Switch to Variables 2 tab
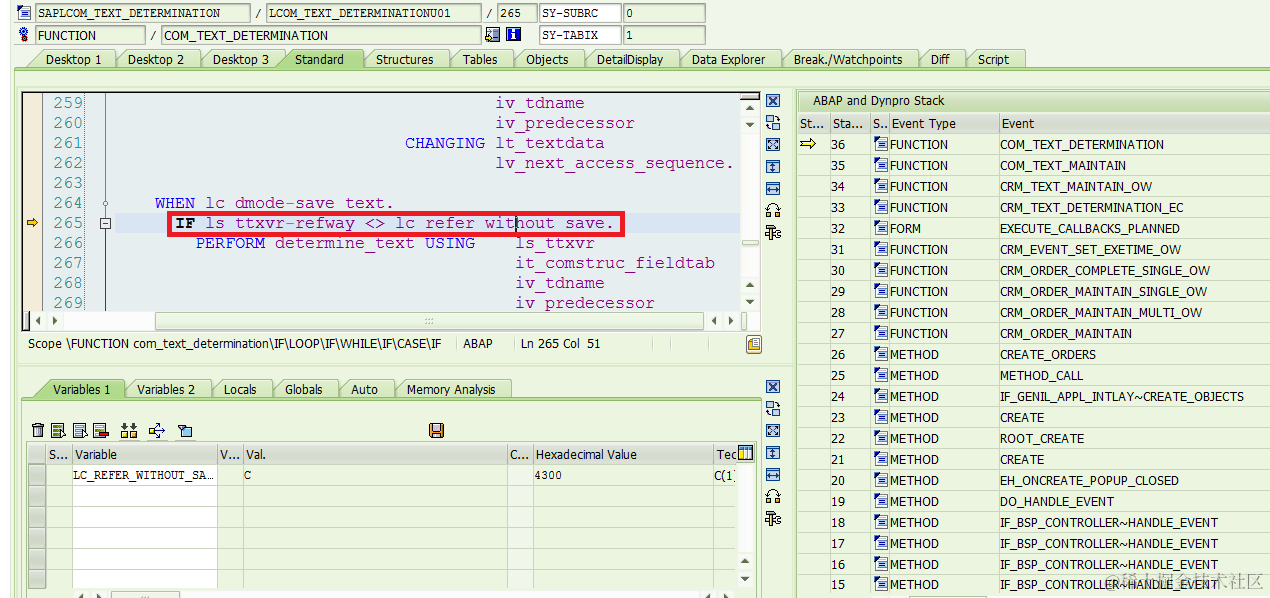Screen dimensions: 1270x598 [166, 389]
